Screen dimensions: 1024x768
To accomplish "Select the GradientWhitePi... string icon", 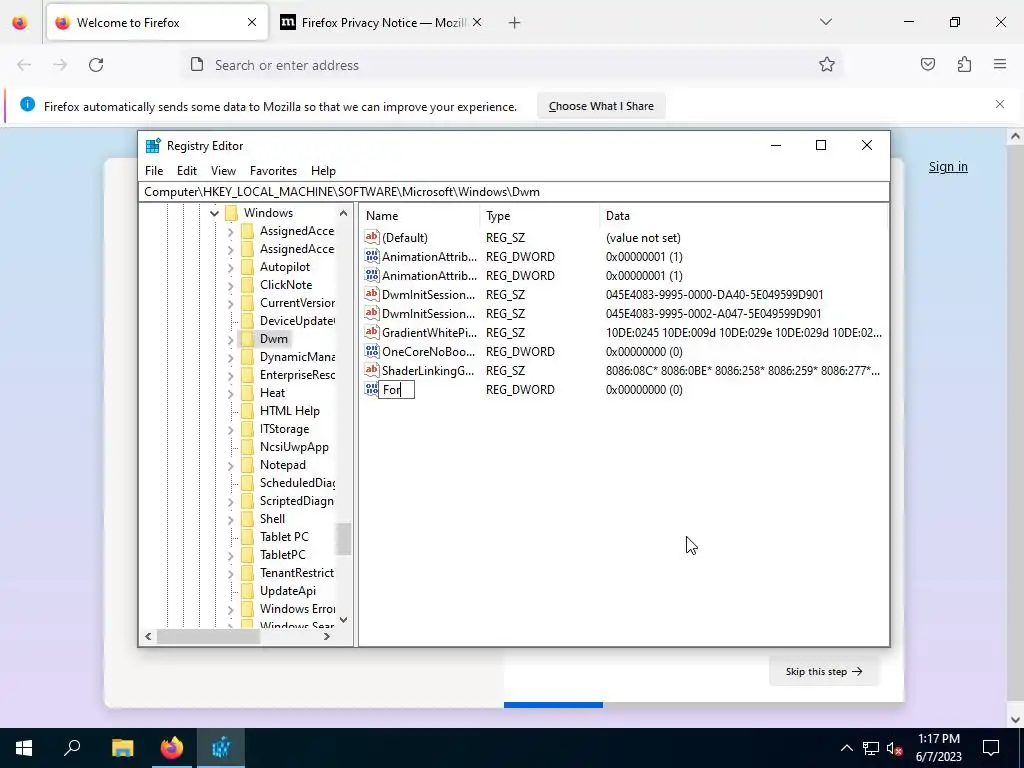I will (x=372, y=332).
